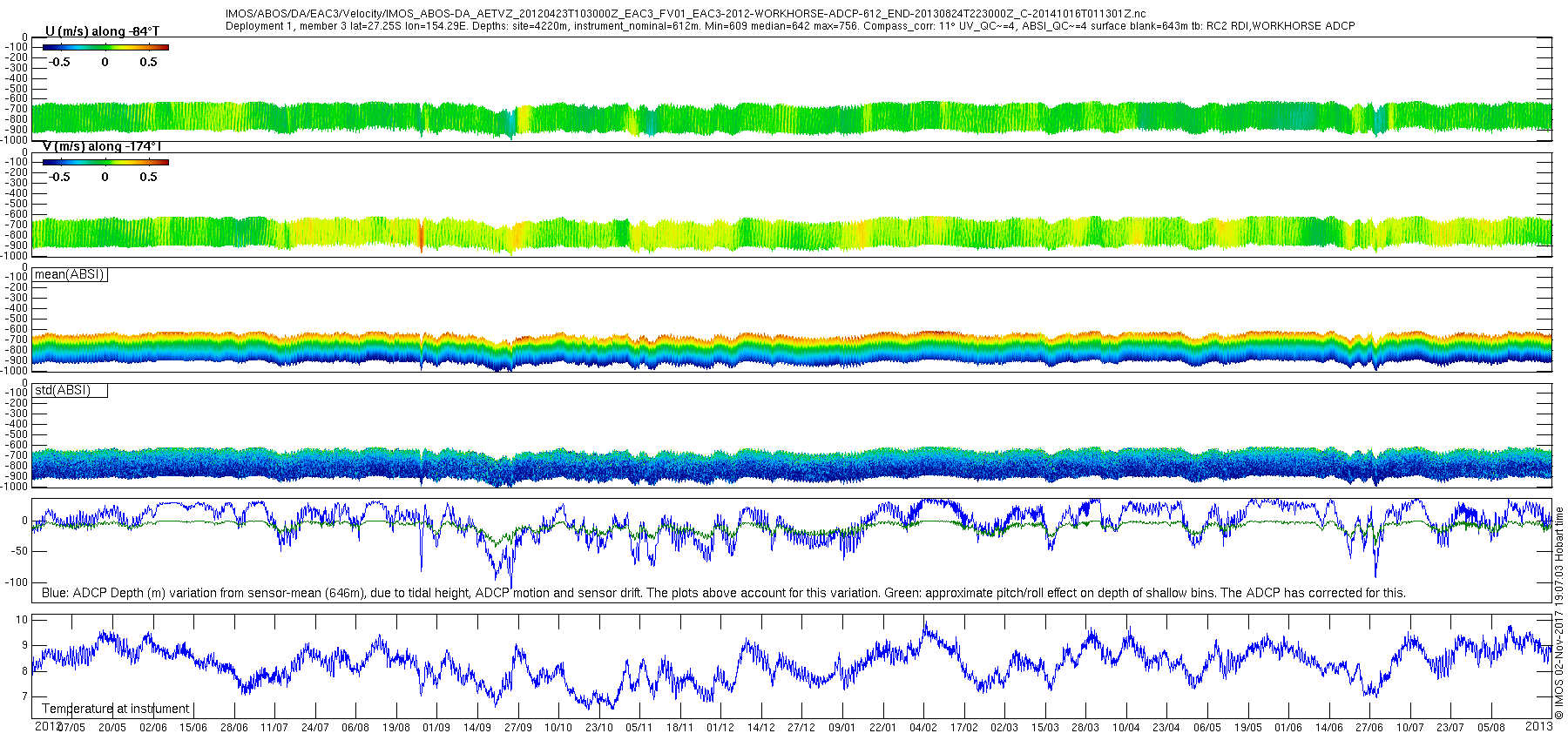
Task: Click the '-1000' tick on std(ABSI) axis
Action: [x=16, y=487]
